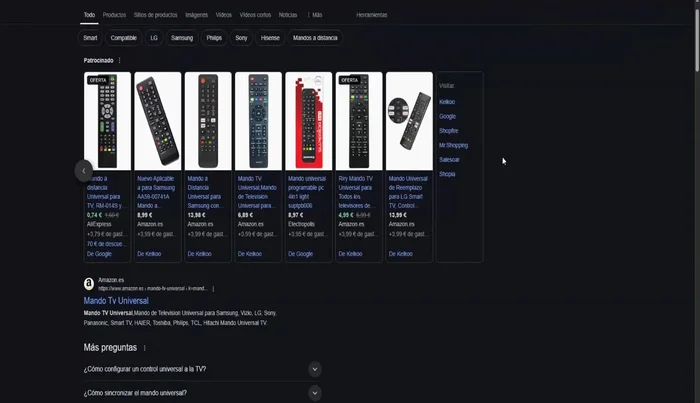The height and width of the screenshot is (403, 700).
Task: Expand '¿Cómo configurar un control universal a la TV?'
Action: (315, 369)
